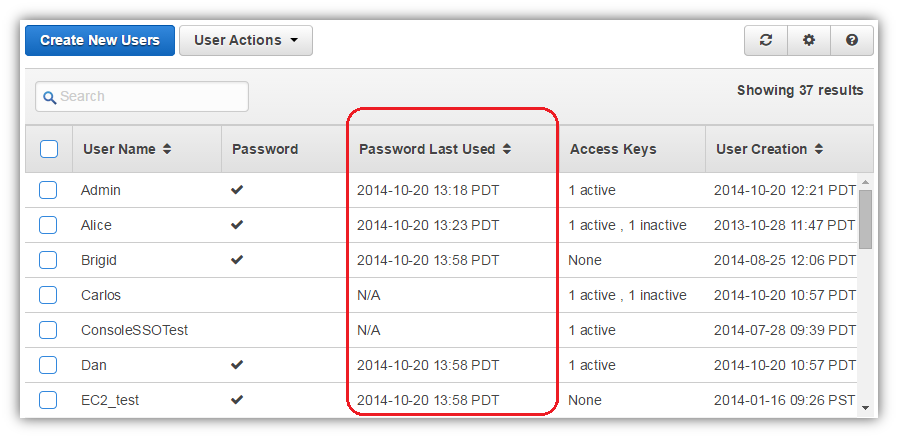Click the Access Keys column header
Image resolution: width=898 pixels, height=438 pixels.
tap(613, 149)
